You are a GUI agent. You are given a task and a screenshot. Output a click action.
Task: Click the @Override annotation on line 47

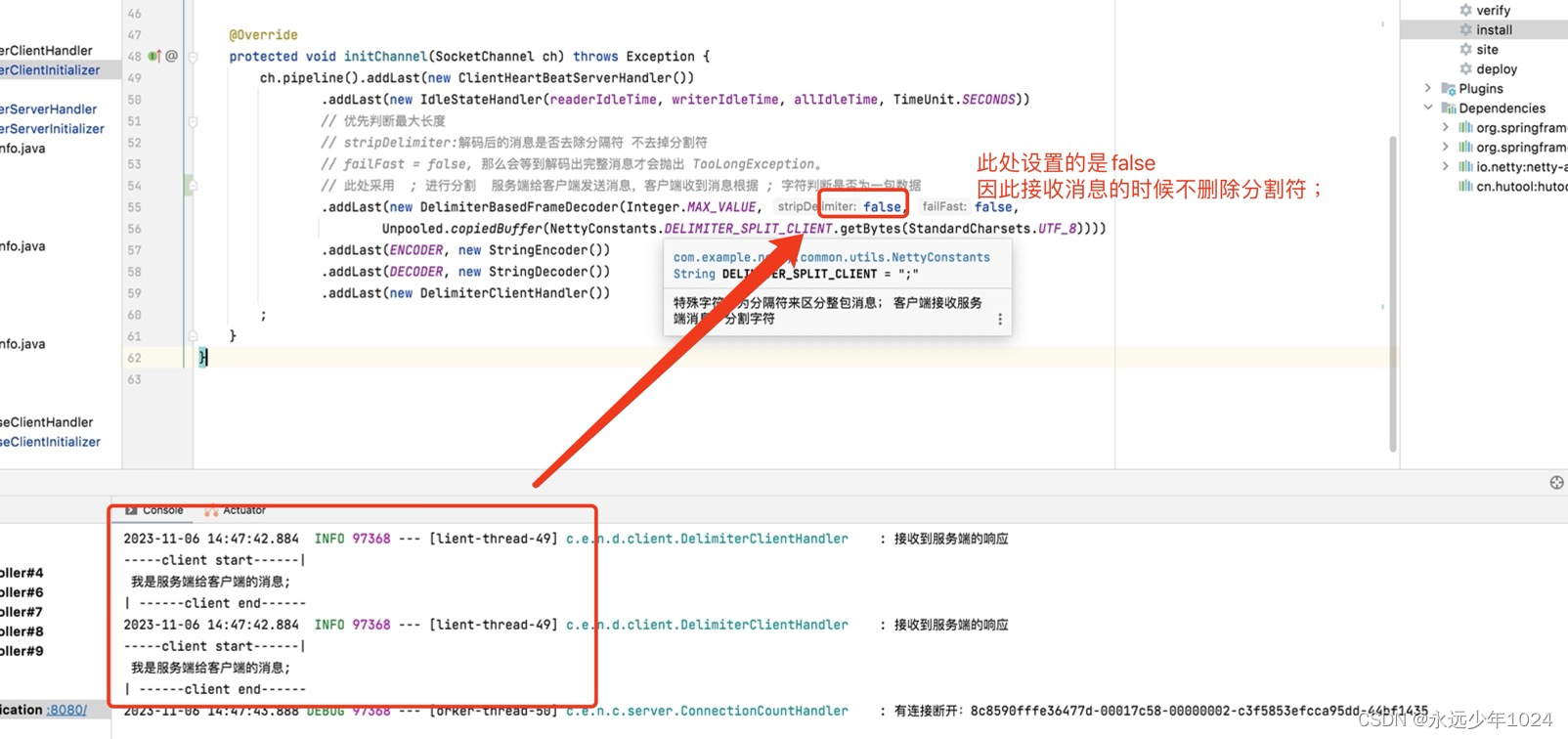(x=264, y=35)
